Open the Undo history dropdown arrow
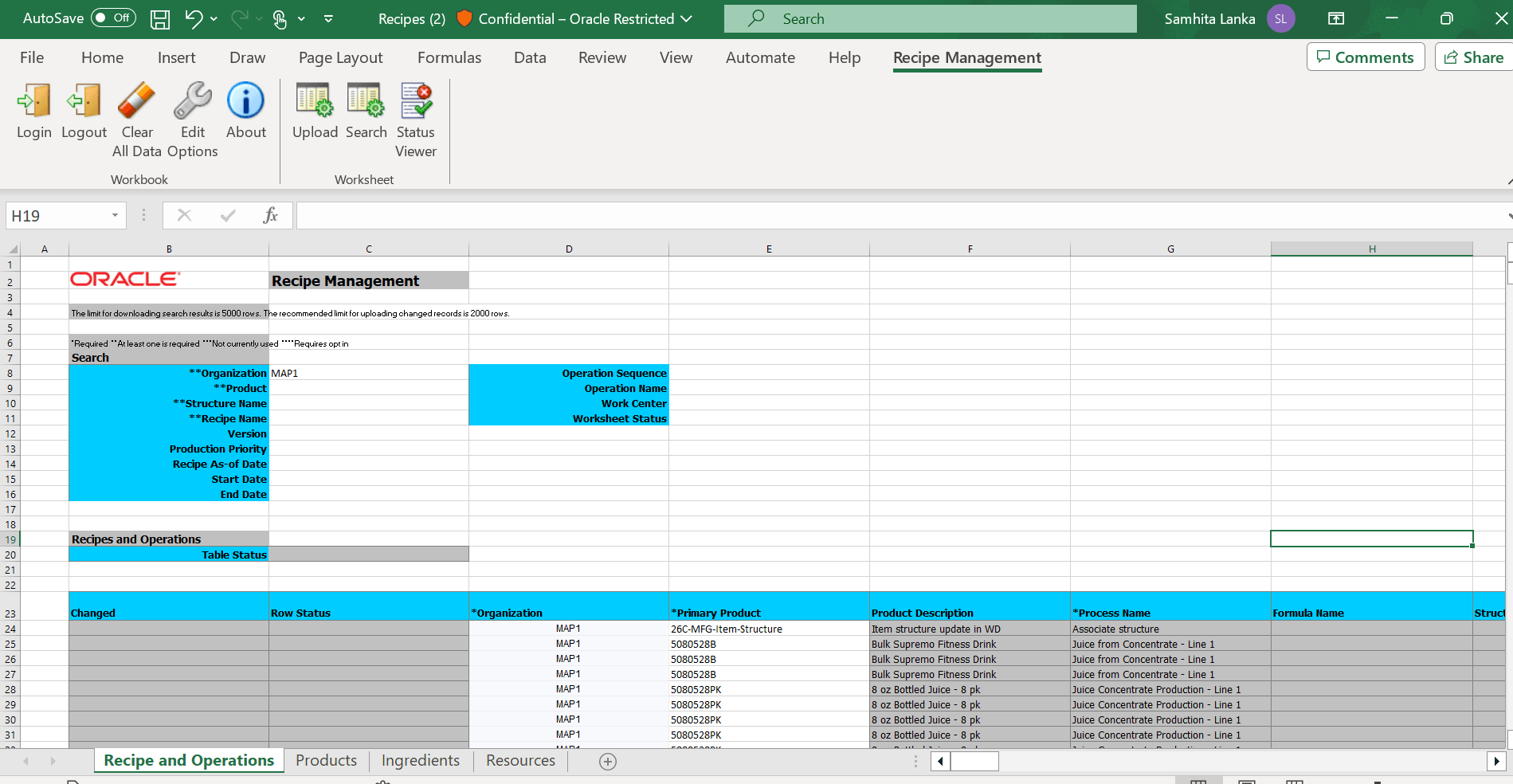Image resolution: width=1513 pixels, height=784 pixels. [x=214, y=18]
